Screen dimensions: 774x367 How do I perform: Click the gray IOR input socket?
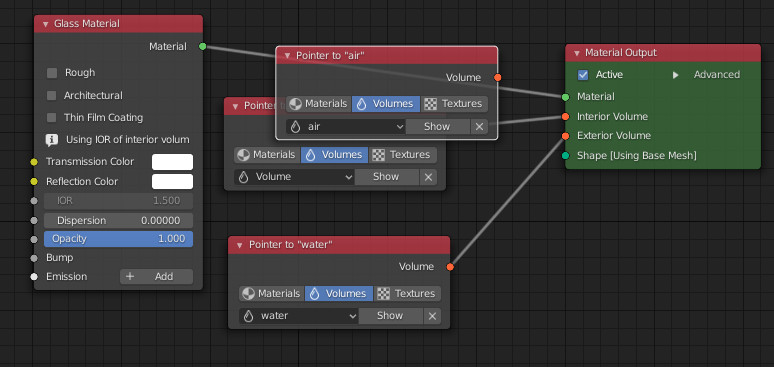click(34, 201)
